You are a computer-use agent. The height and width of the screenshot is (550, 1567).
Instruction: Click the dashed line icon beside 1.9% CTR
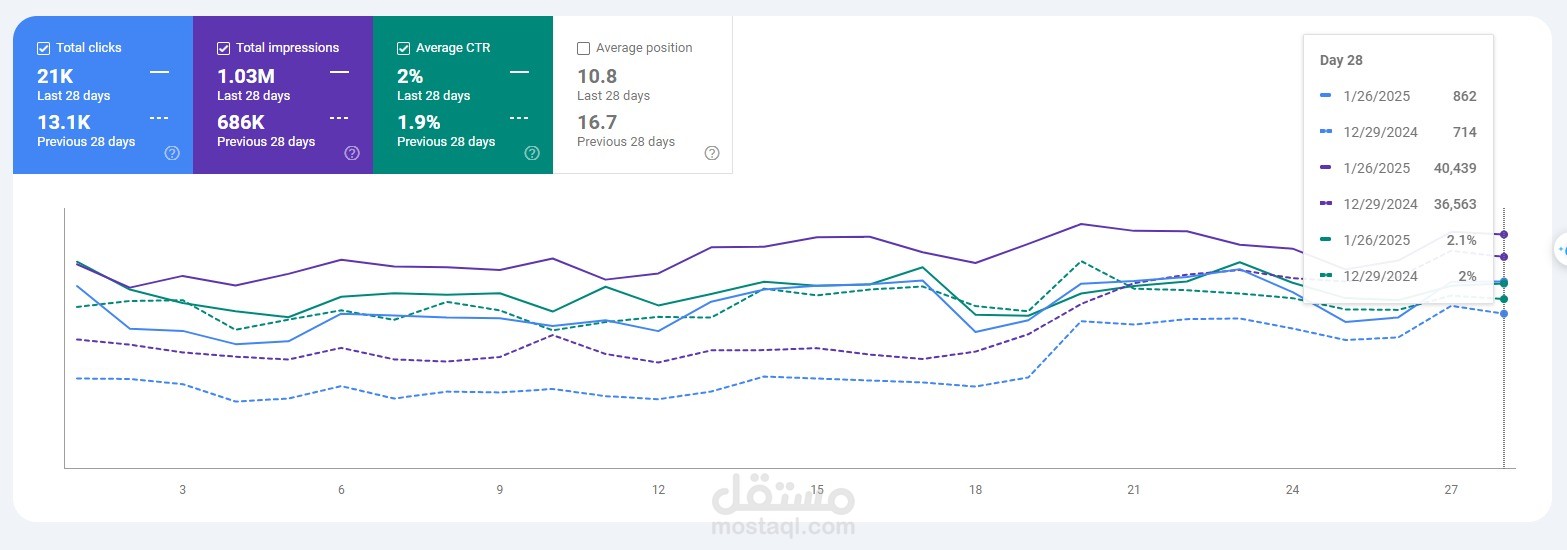tap(519, 118)
